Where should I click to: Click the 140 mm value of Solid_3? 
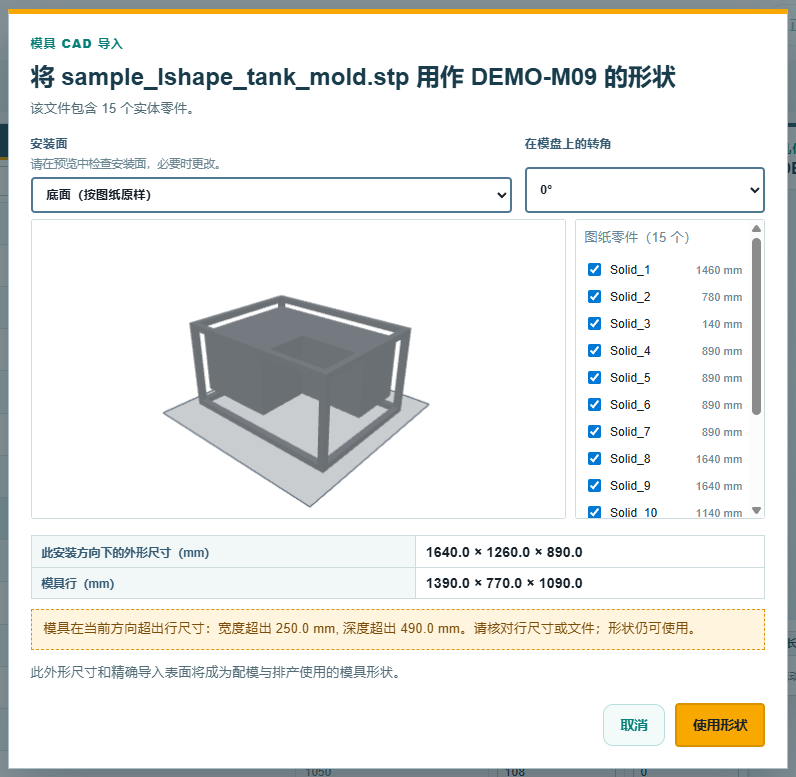722,324
